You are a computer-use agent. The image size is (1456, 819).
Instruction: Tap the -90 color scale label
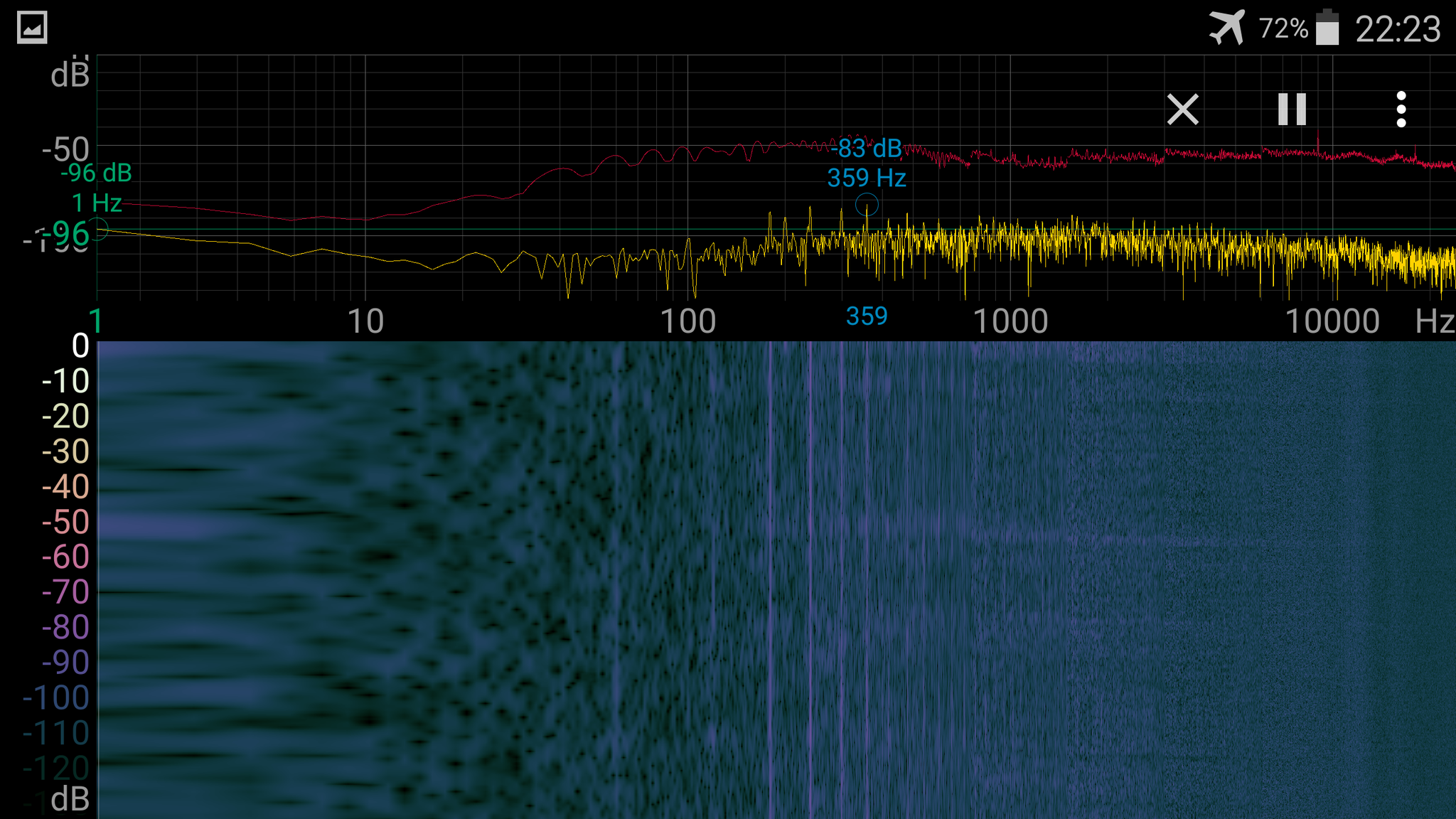pos(65,663)
